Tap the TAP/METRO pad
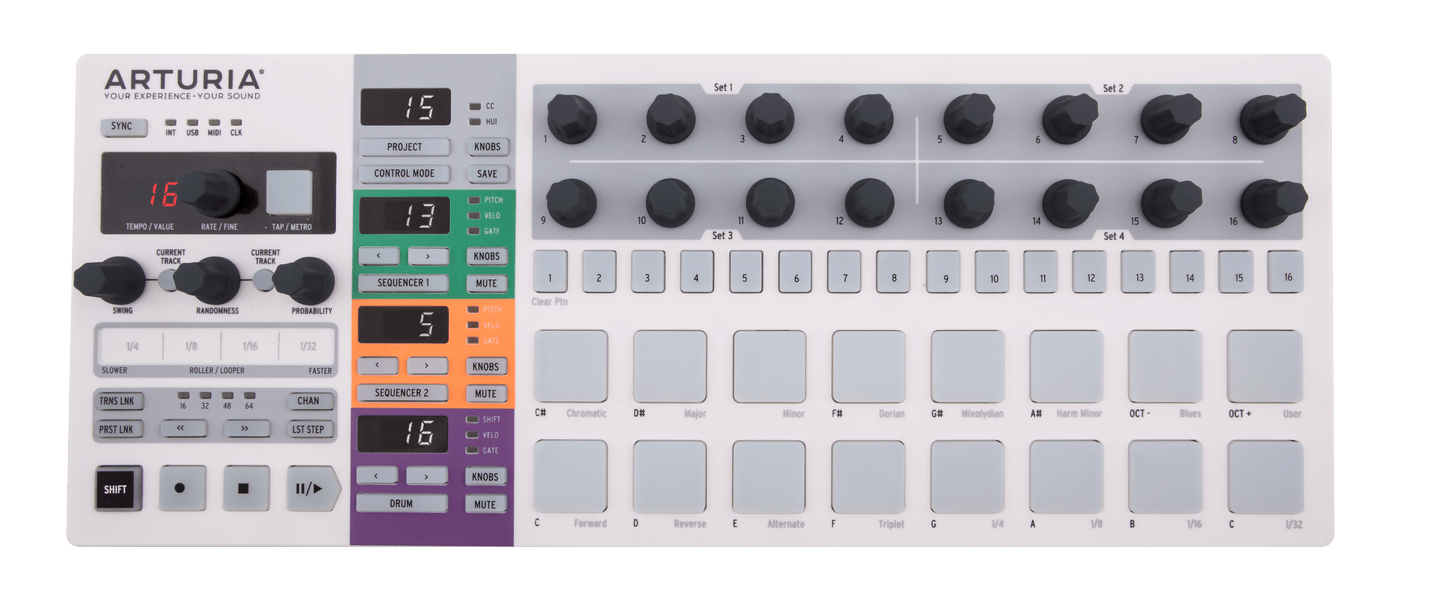The width and height of the screenshot is (1437, 600). tap(290, 190)
